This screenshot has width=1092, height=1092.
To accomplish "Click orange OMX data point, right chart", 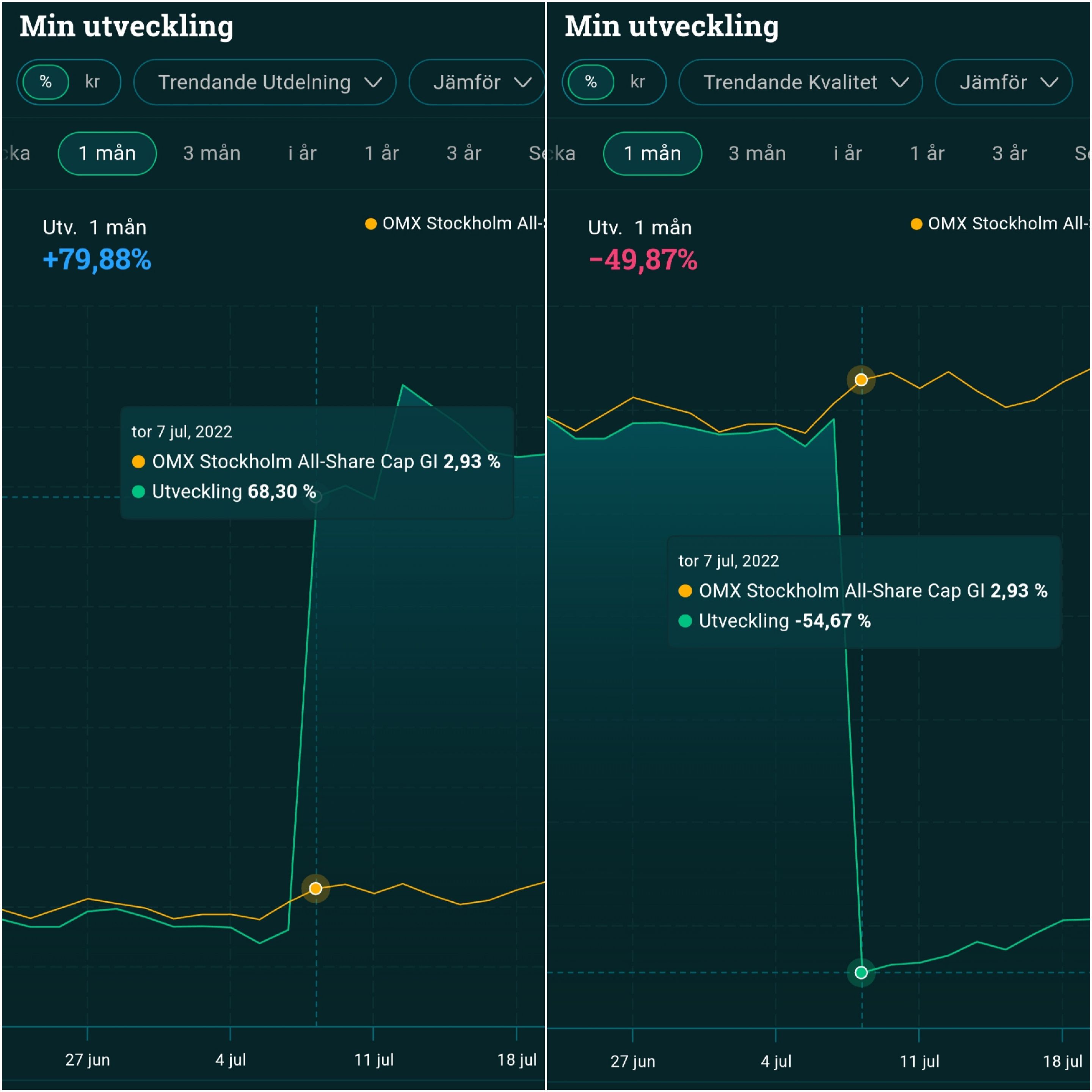I will tap(861, 380).
